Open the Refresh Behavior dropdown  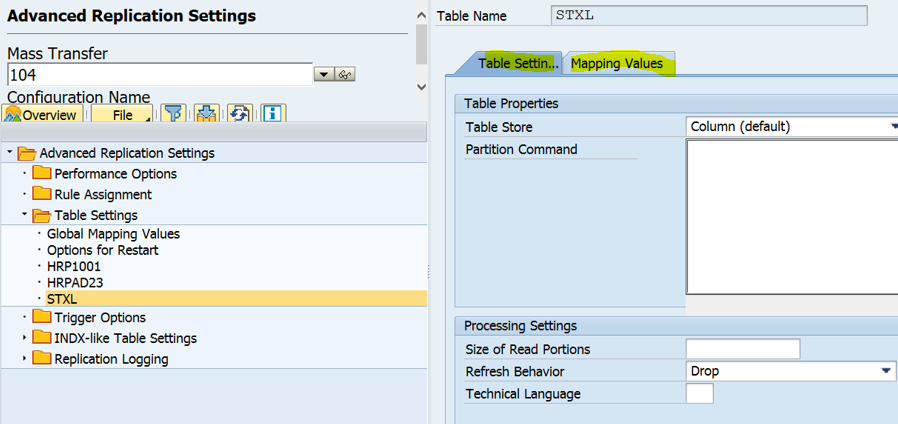[x=887, y=371]
